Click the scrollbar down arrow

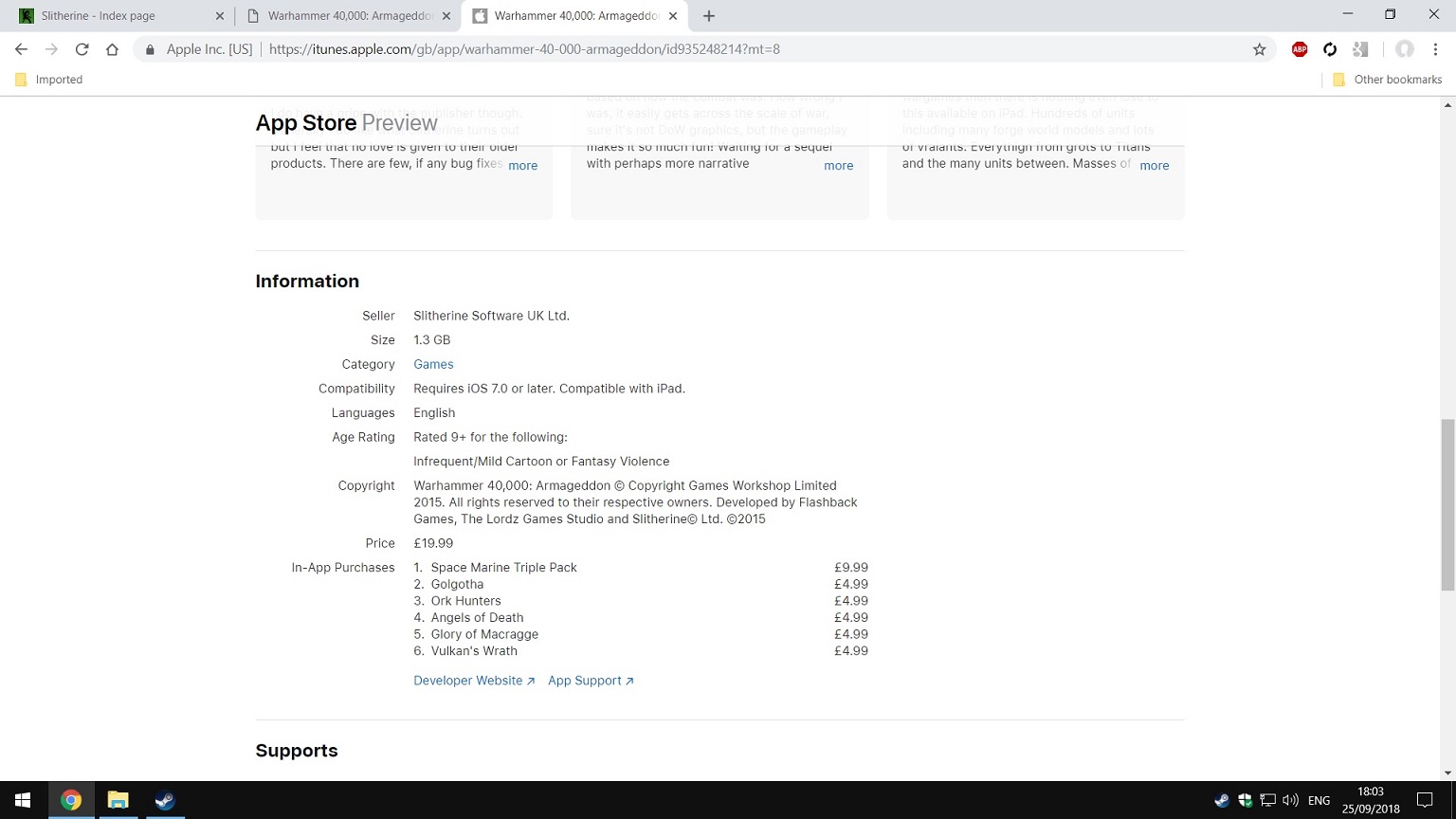pyautogui.click(x=1447, y=773)
